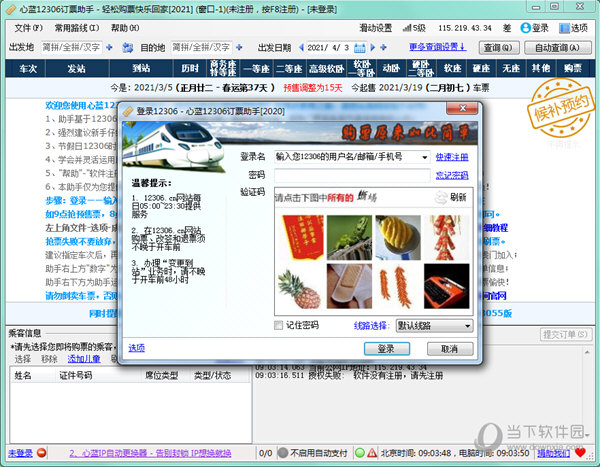This screenshot has width=600, height=467.
Task: Expand the 登录名 username dropdown
Action: (424, 157)
